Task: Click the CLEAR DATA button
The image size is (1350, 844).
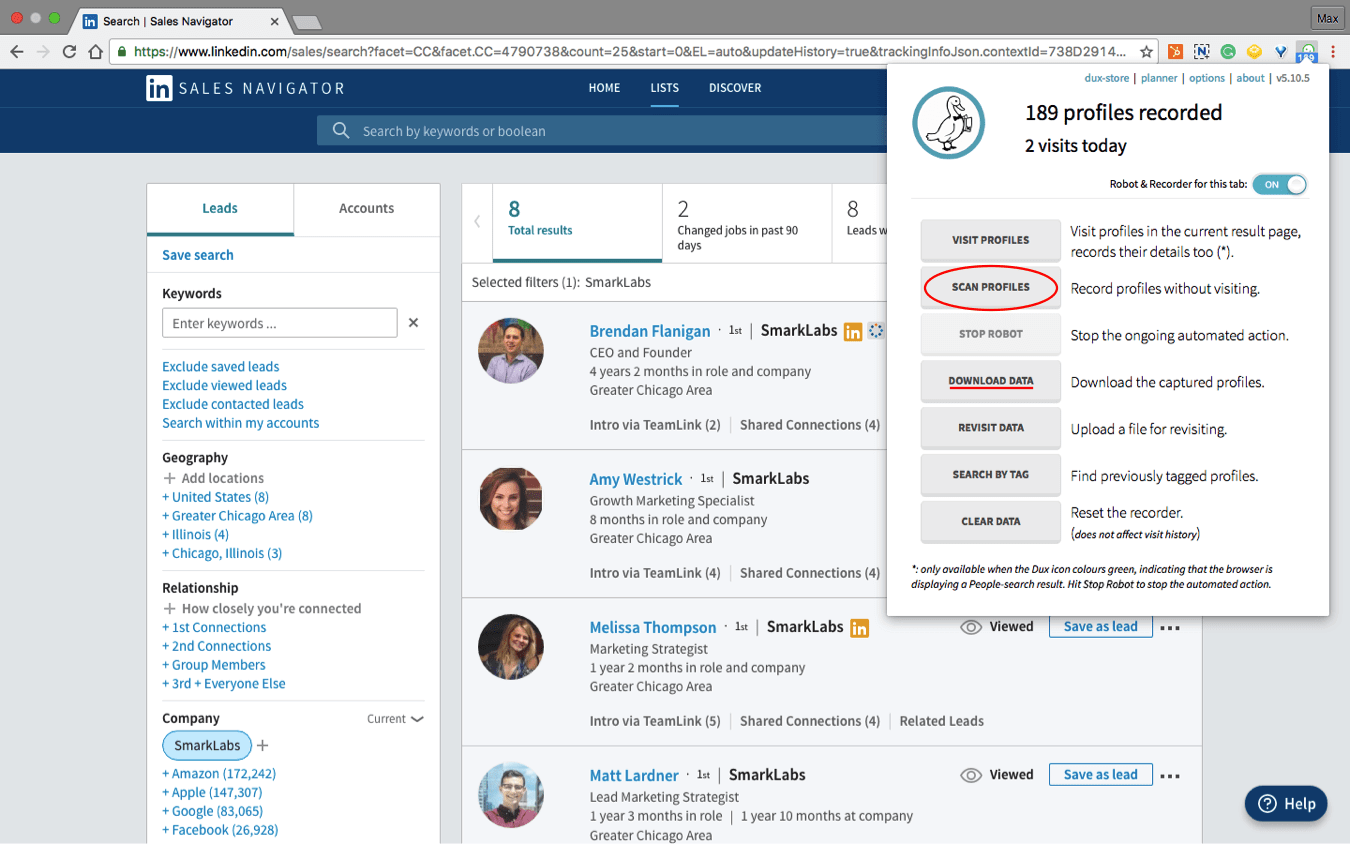Action: coord(991,522)
